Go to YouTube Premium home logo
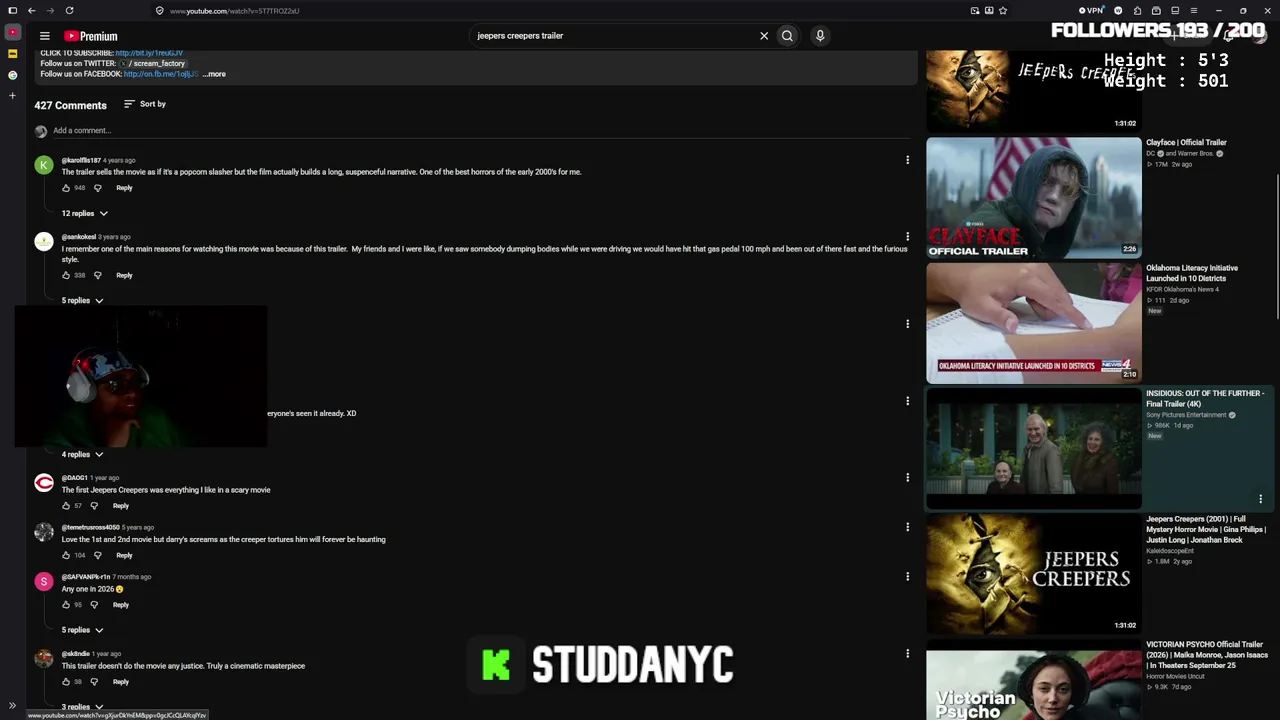This screenshot has height=720, width=1280. 91,36
